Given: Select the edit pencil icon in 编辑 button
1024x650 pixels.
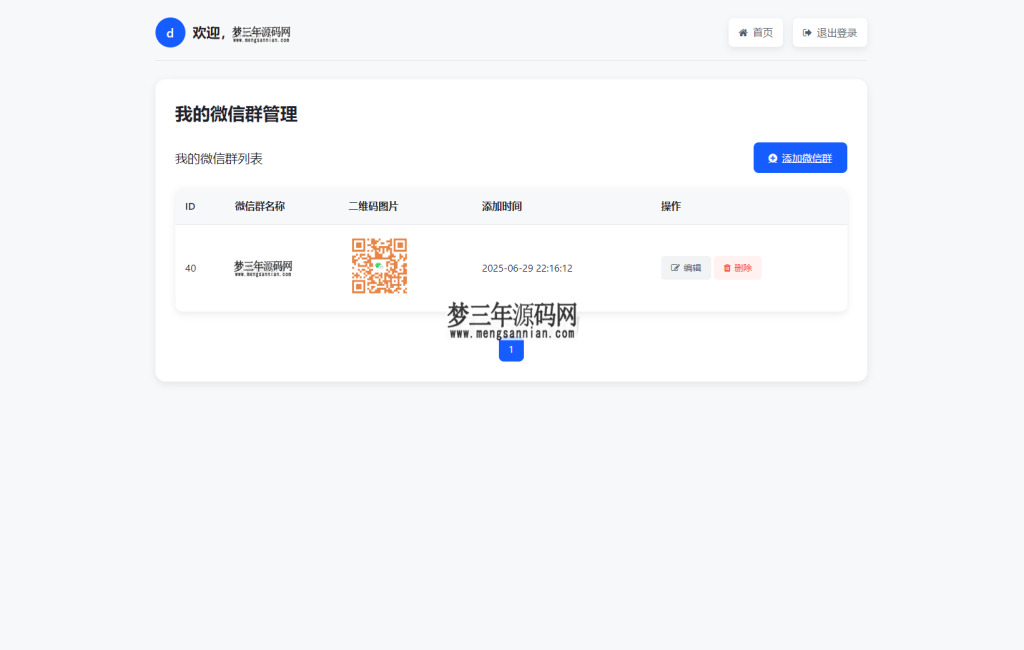Looking at the screenshot, I should point(674,267).
